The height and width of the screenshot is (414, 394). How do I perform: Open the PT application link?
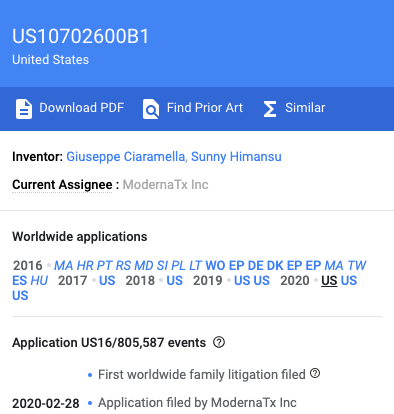point(105,266)
